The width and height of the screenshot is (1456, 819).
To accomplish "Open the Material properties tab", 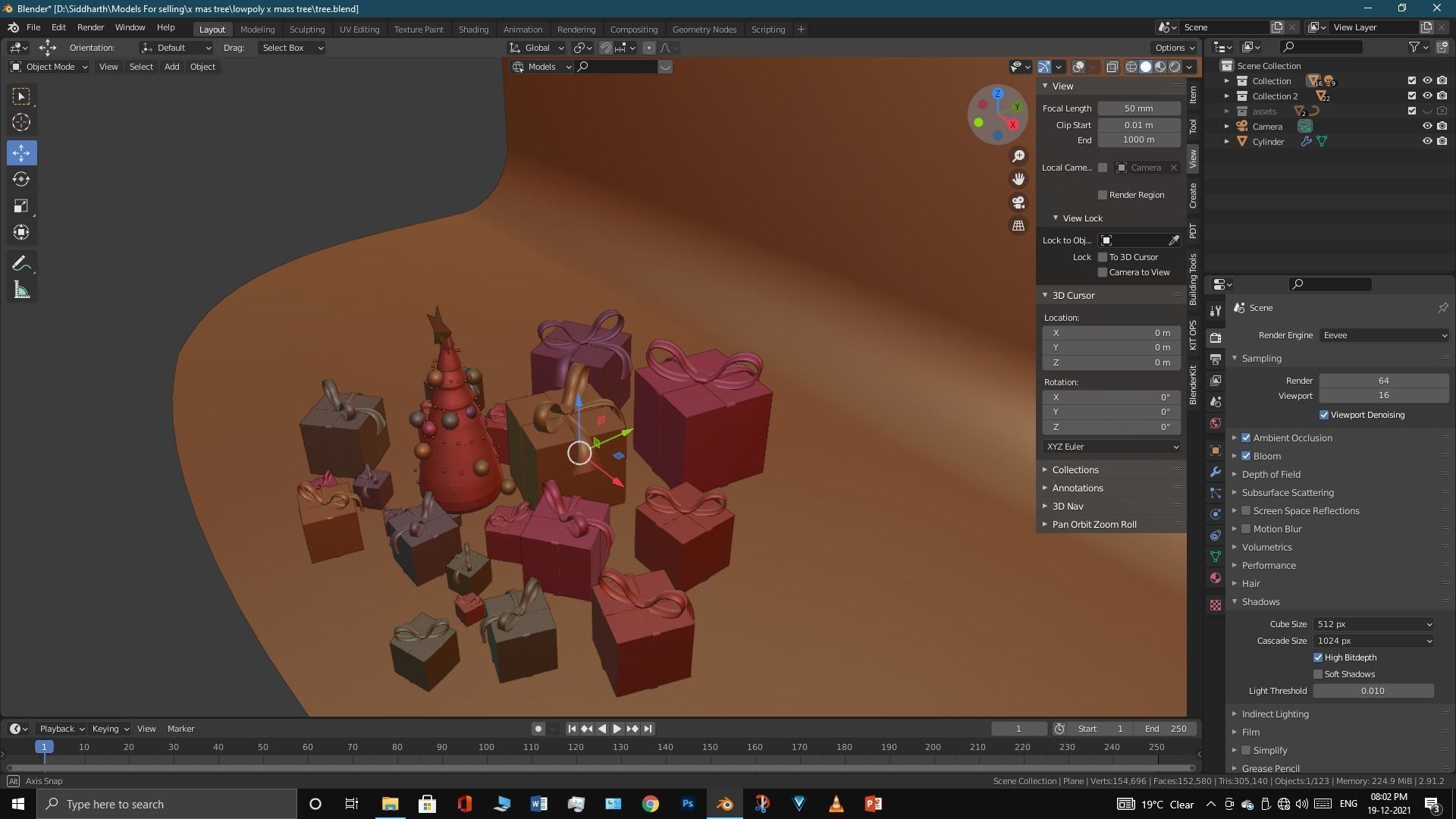I will click(1216, 578).
